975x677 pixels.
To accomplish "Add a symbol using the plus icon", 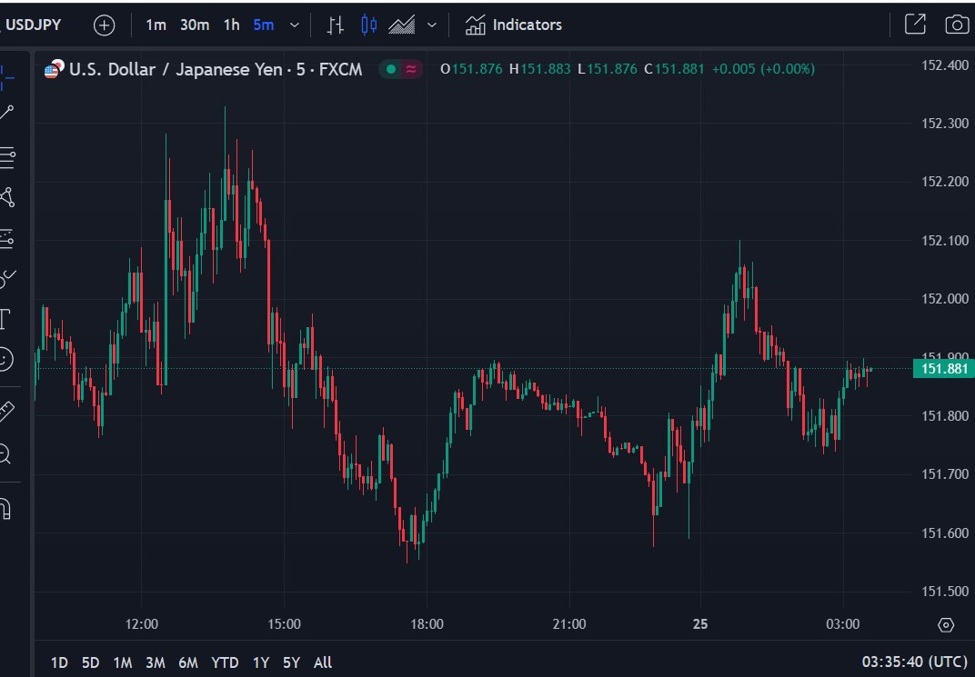I will click(104, 24).
